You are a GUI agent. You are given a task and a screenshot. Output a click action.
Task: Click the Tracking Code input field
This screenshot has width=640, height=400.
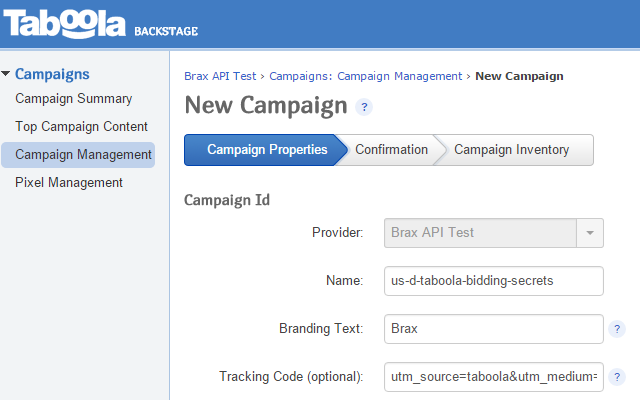(494, 377)
